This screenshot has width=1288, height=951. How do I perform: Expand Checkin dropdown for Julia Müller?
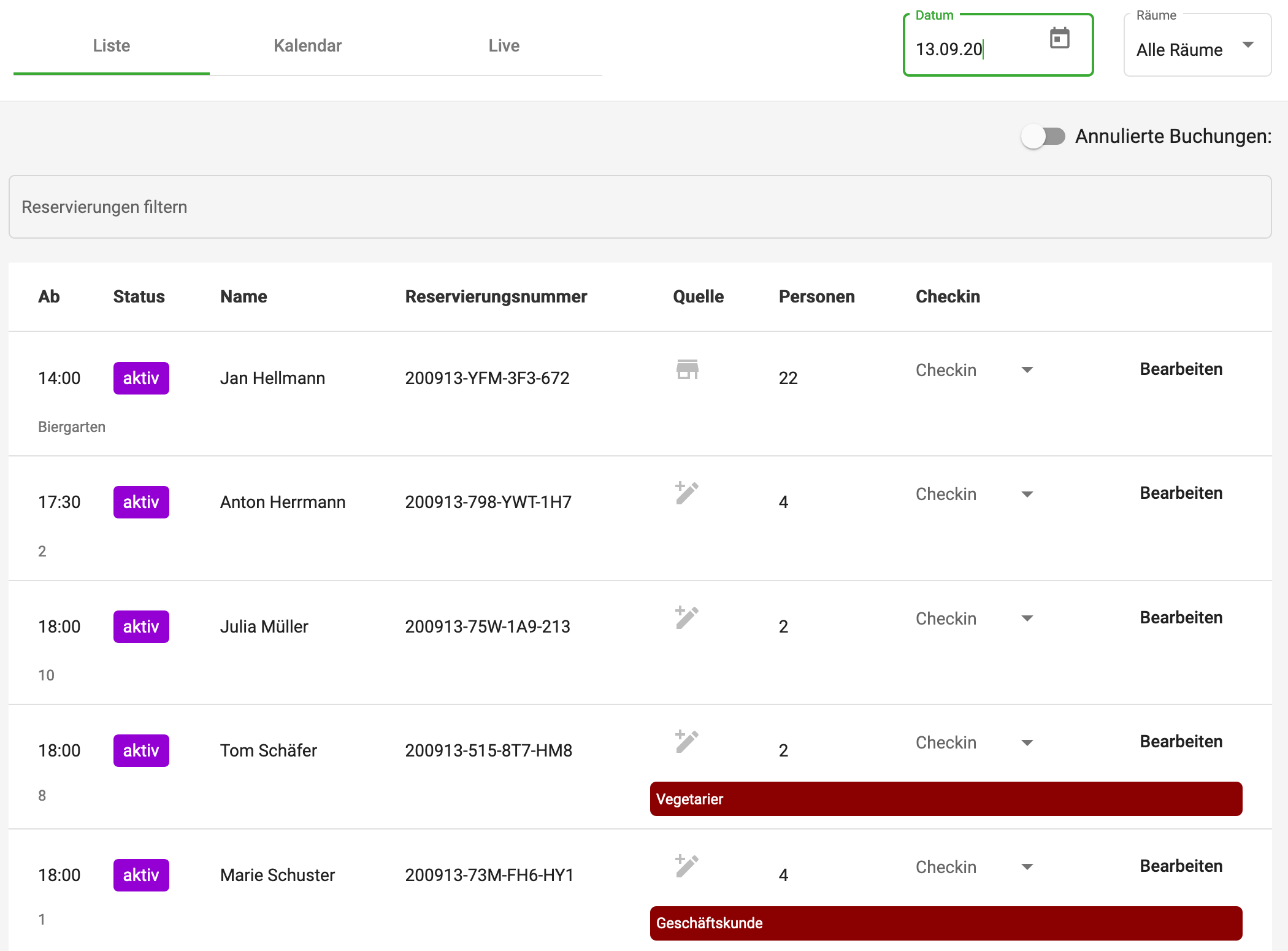tap(975, 618)
